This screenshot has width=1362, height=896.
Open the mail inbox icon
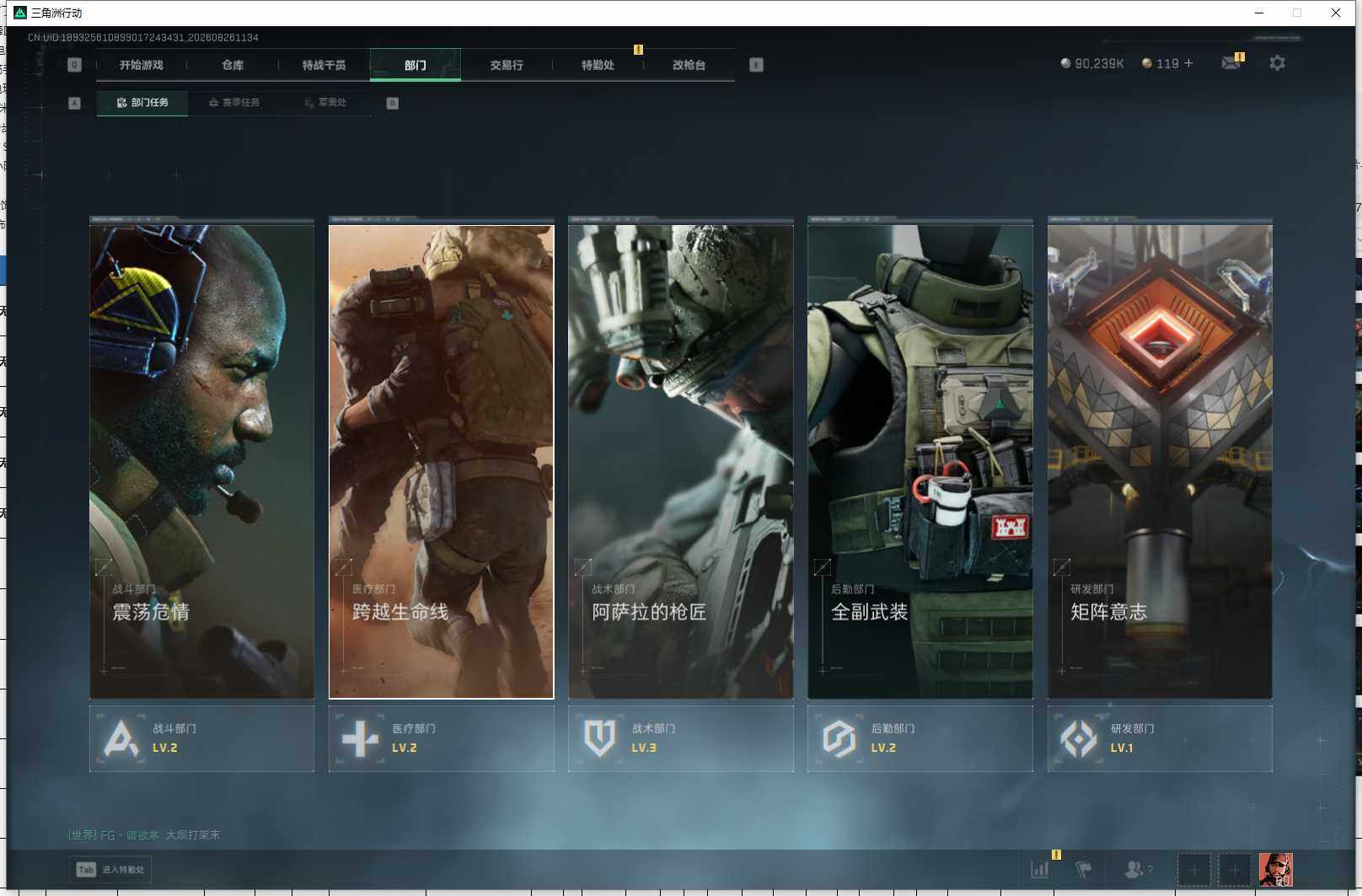1231,63
